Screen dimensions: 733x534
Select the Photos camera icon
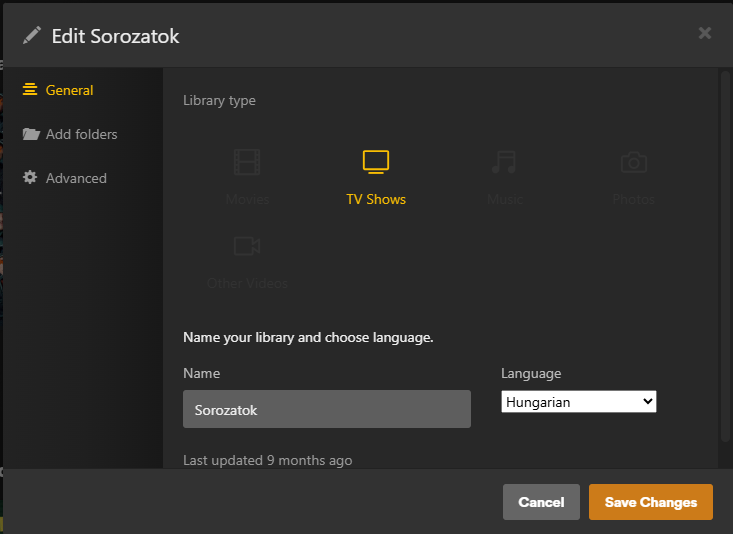coord(633,162)
